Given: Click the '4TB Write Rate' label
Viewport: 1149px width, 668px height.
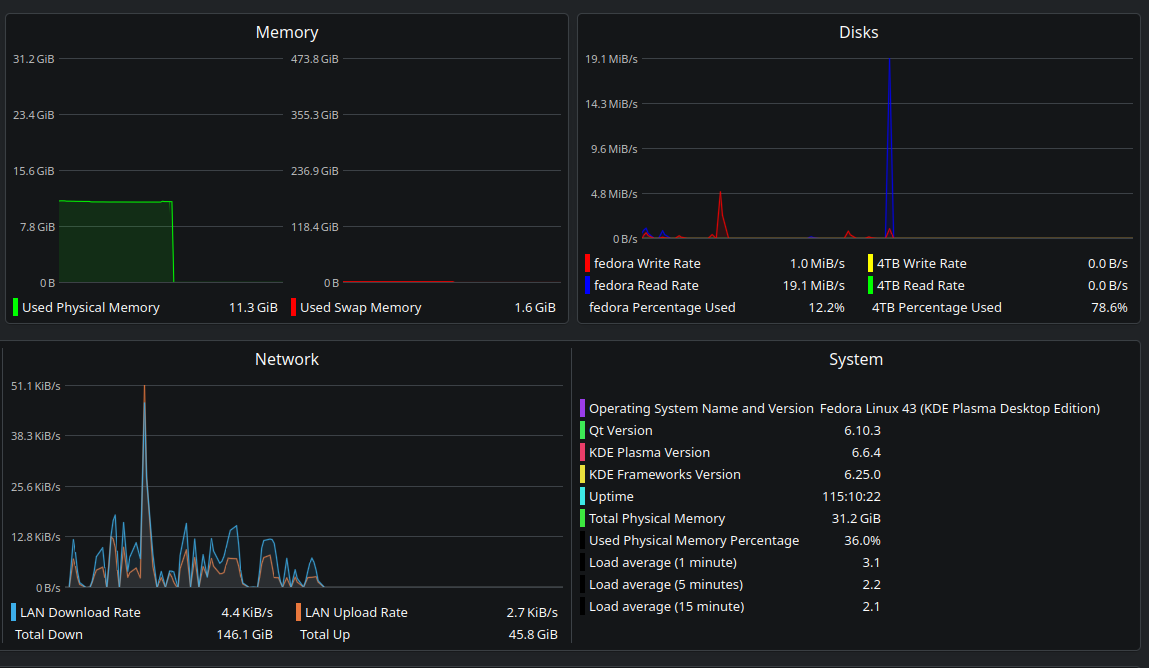Looking at the screenshot, I should [x=922, y=264].
